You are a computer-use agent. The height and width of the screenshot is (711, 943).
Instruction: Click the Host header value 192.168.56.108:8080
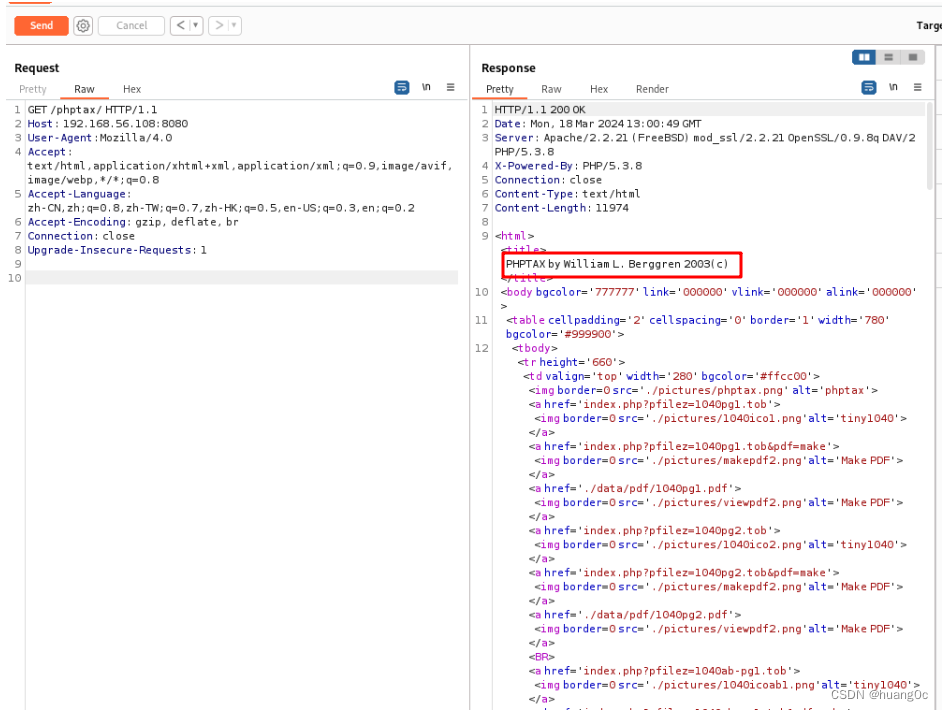(x=125, y=123)
